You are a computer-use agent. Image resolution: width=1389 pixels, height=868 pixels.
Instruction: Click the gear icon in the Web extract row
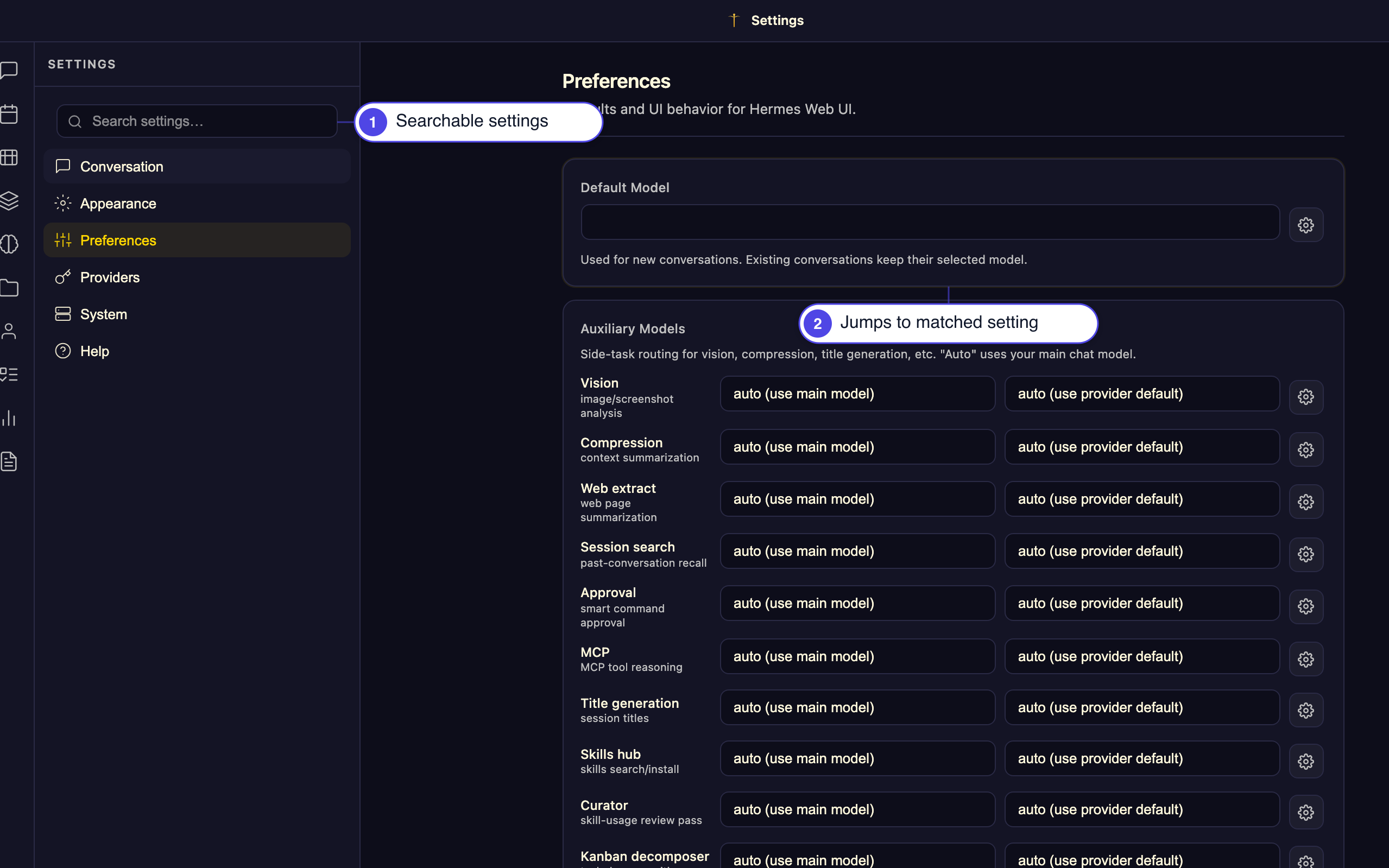click(1306, 502)
